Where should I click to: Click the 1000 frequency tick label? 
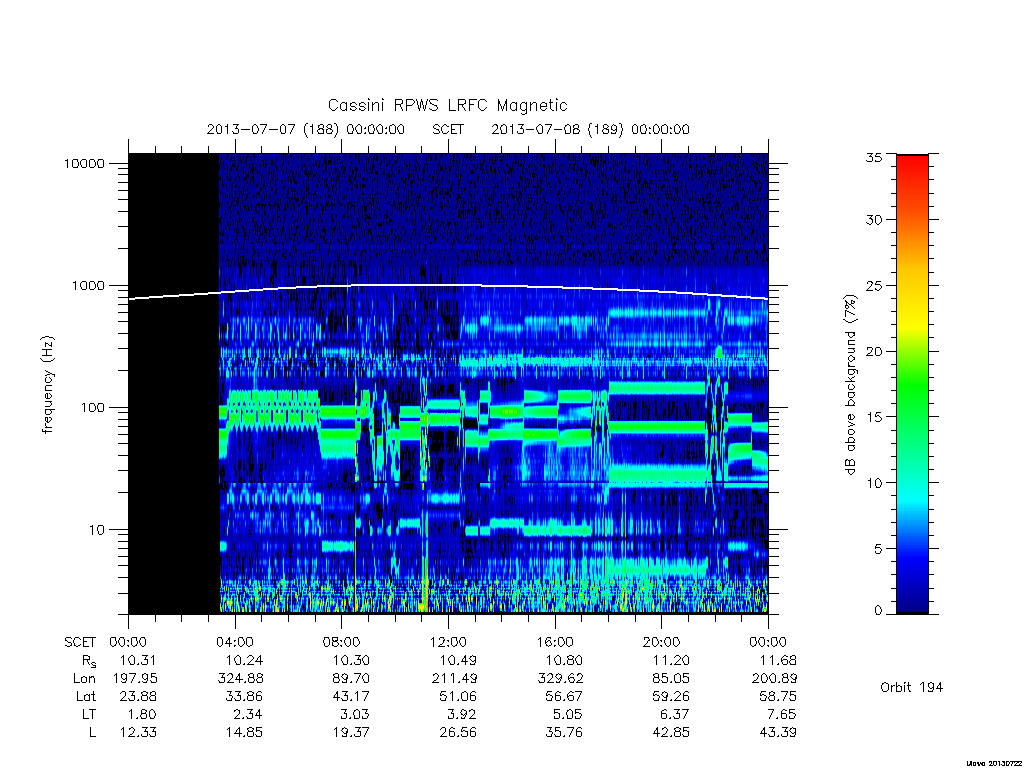89,286
